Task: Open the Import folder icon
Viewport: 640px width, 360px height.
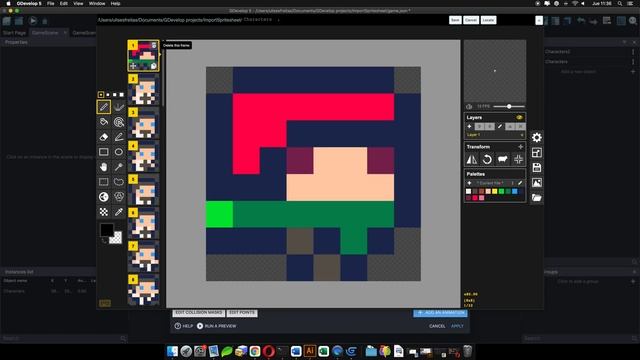Action: click(x=537, y=198)
